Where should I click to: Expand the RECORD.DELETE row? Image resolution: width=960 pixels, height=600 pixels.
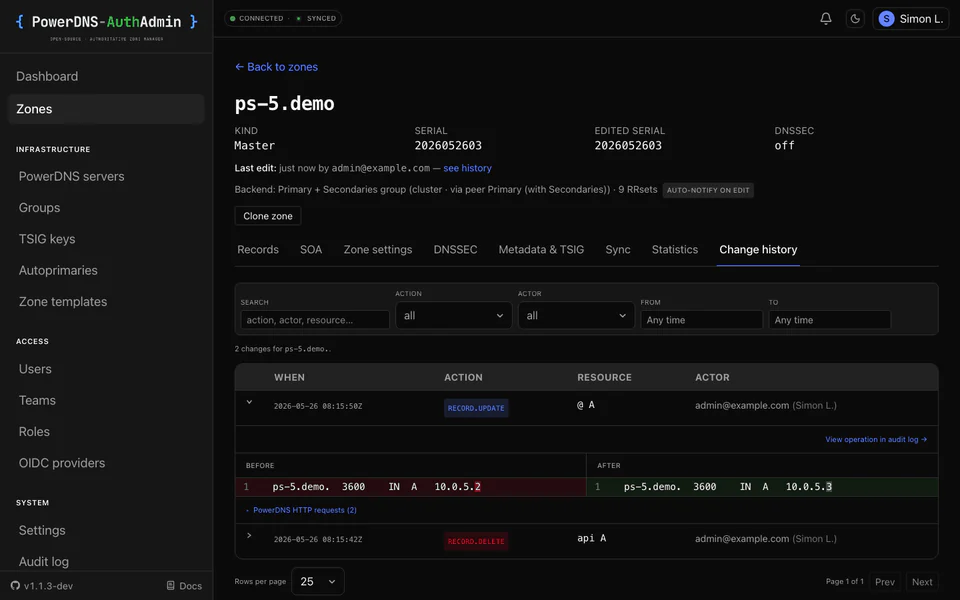pyautogui.click(x=249, y=536)
